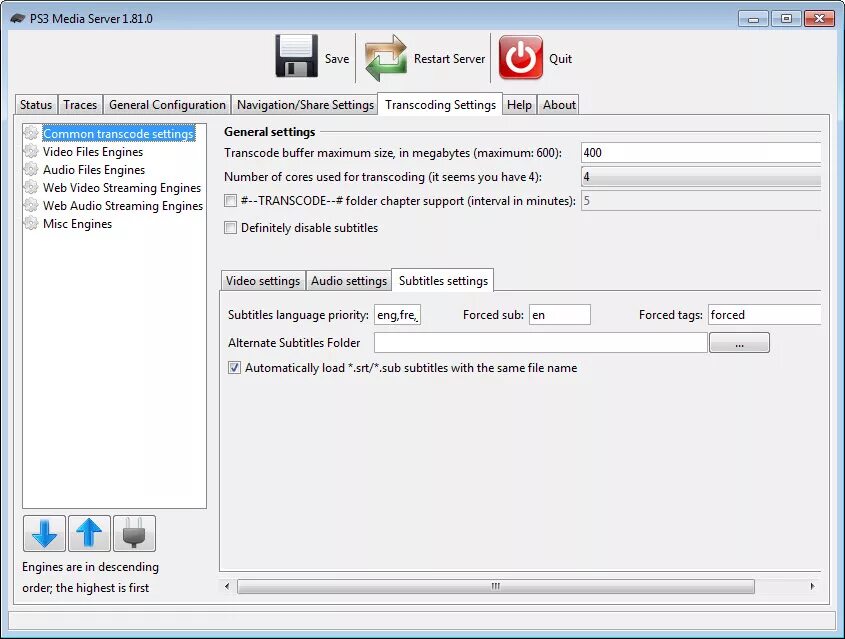
Task: Open the About tab
Action: (559, 105)
